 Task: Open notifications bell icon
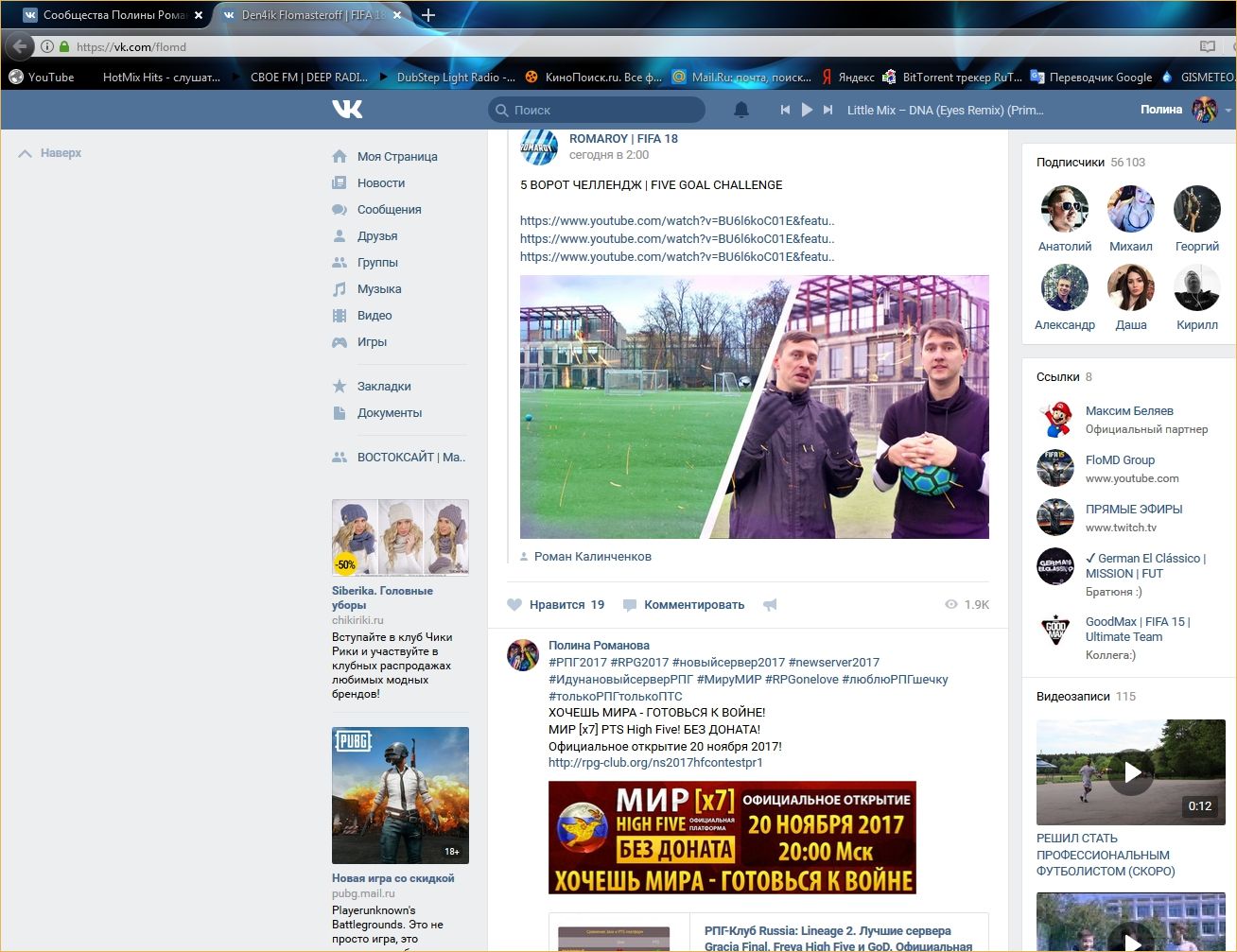(741, 110)
